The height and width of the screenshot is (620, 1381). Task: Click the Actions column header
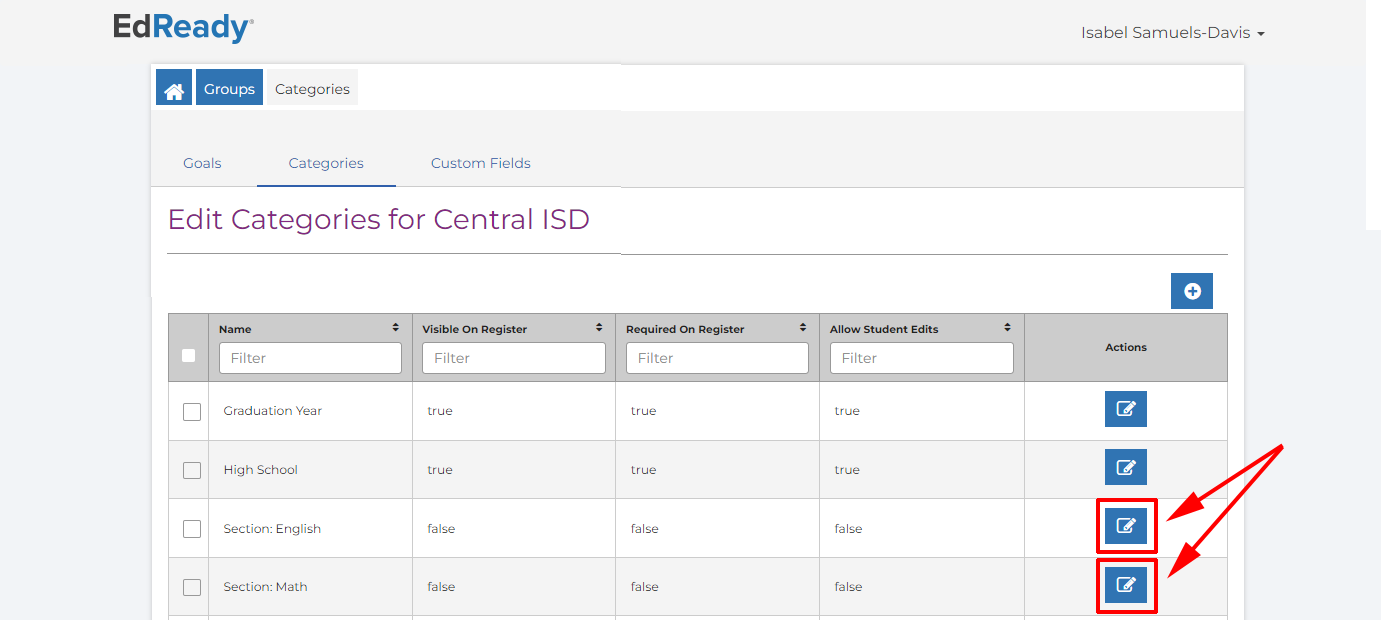point(1126,347)
